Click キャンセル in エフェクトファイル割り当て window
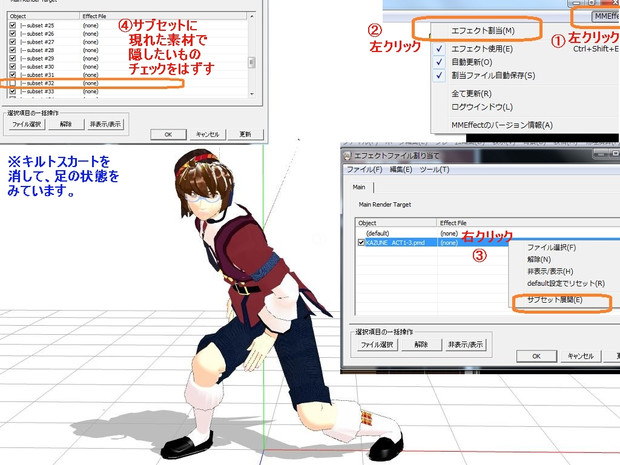 click(581, 356)
